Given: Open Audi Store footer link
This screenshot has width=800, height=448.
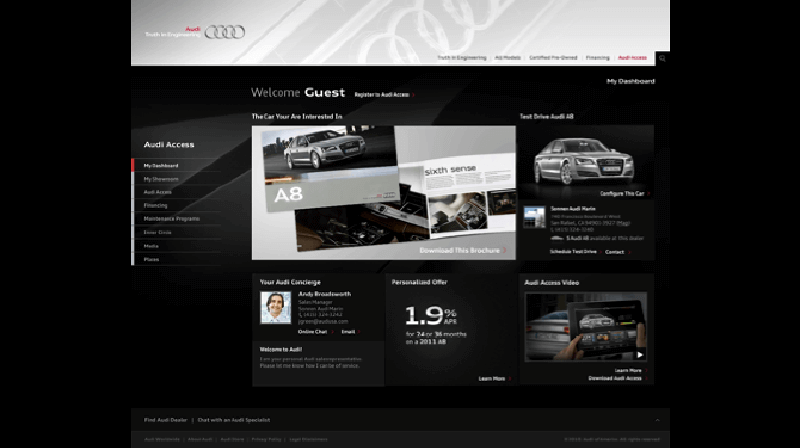Looking at the screenshot, I should (x=232, y=439).
